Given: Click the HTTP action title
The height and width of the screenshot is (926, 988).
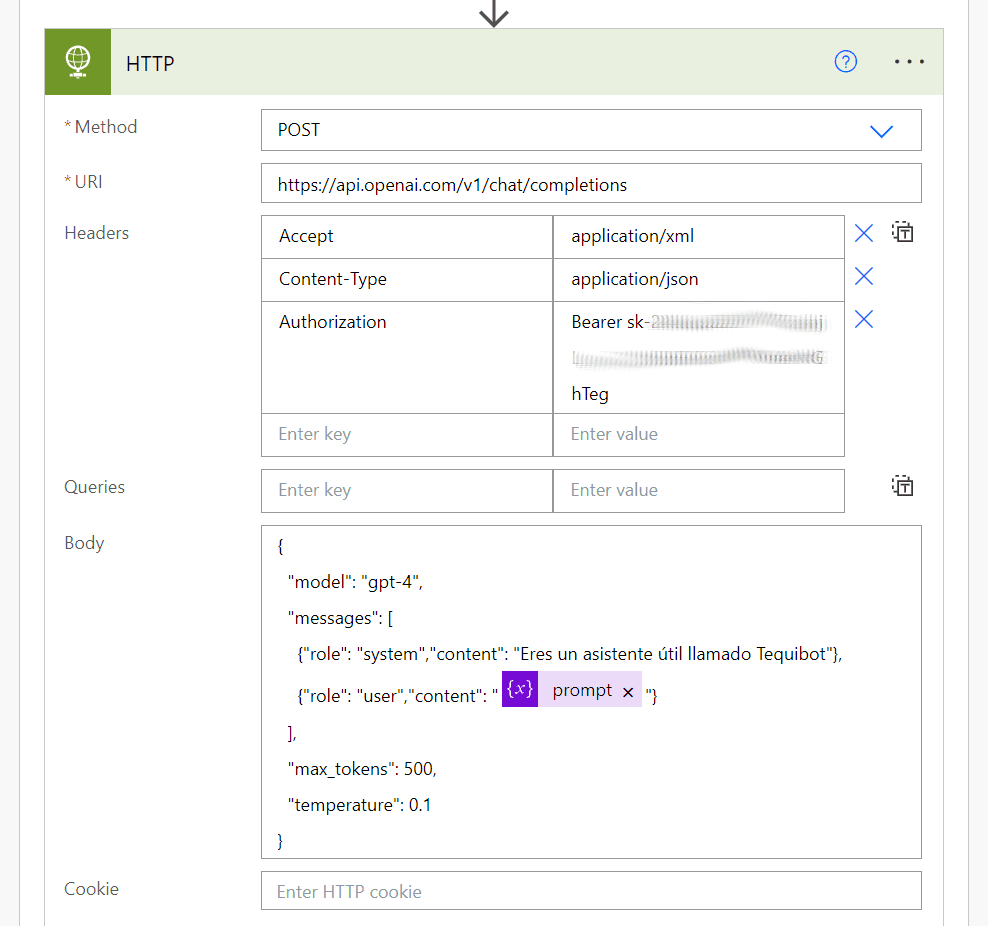Looking at the screenshot, I should (150, 64).
